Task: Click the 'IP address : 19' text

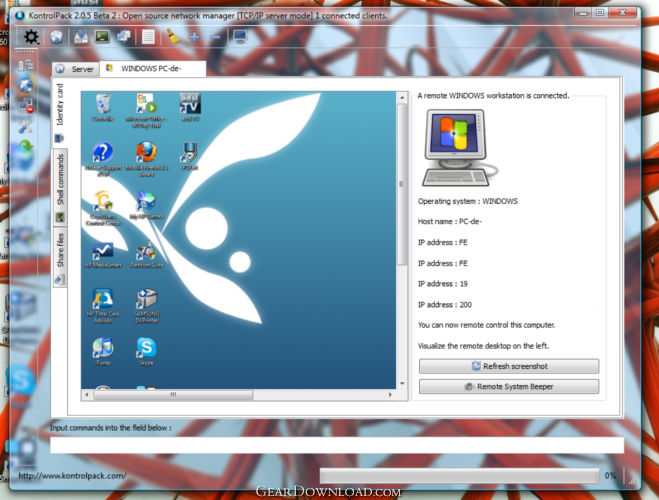Action: coord(442,284)
